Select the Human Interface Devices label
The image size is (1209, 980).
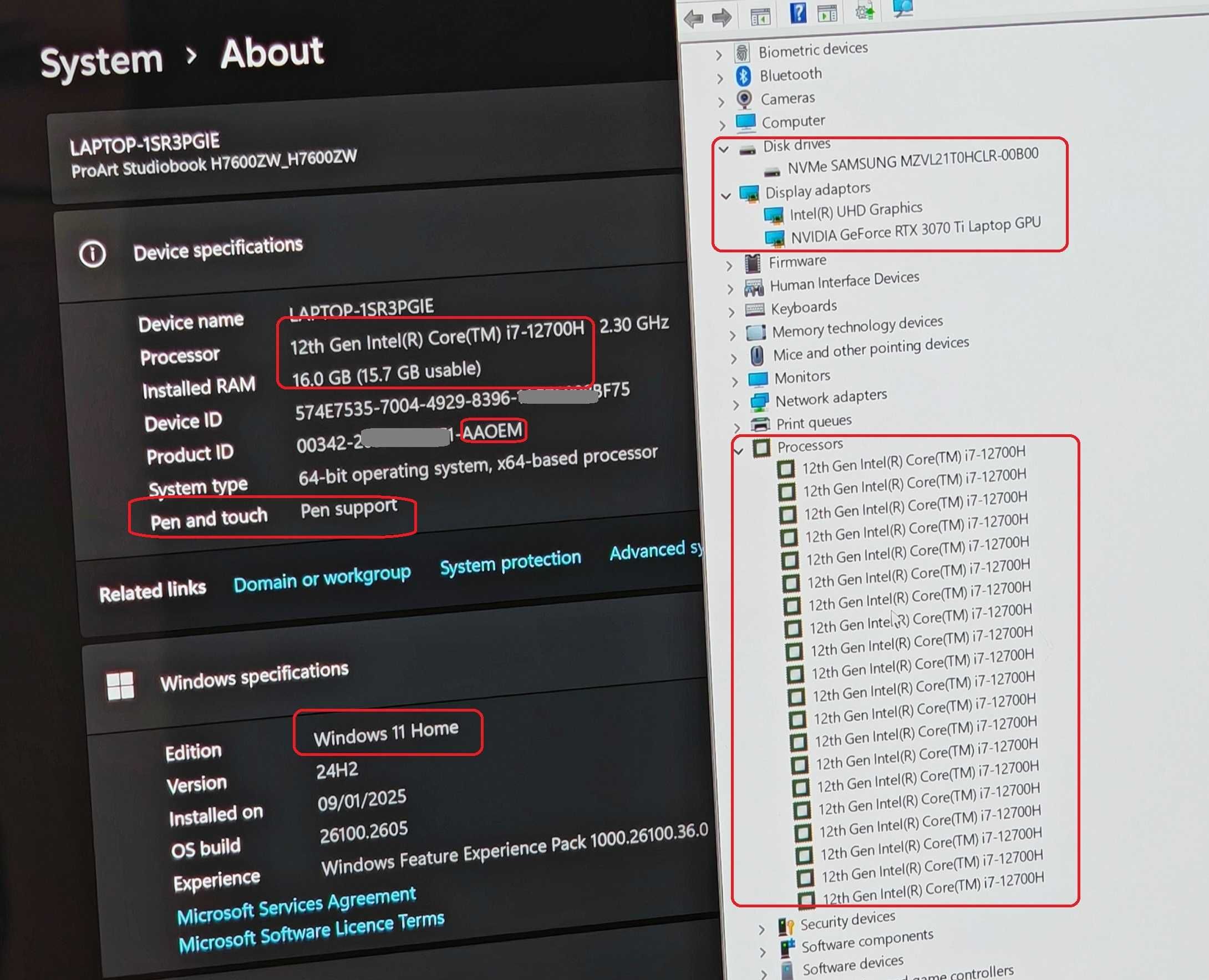(845, 281)
